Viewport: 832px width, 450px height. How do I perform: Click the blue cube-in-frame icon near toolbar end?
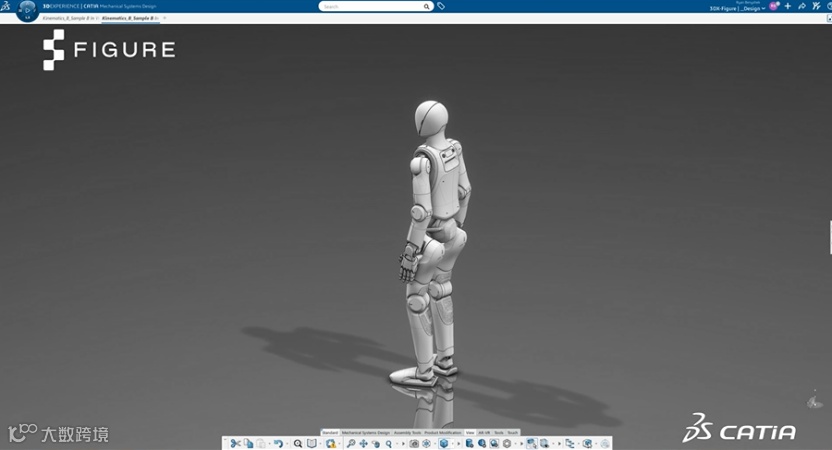click(x=587, y=444)
